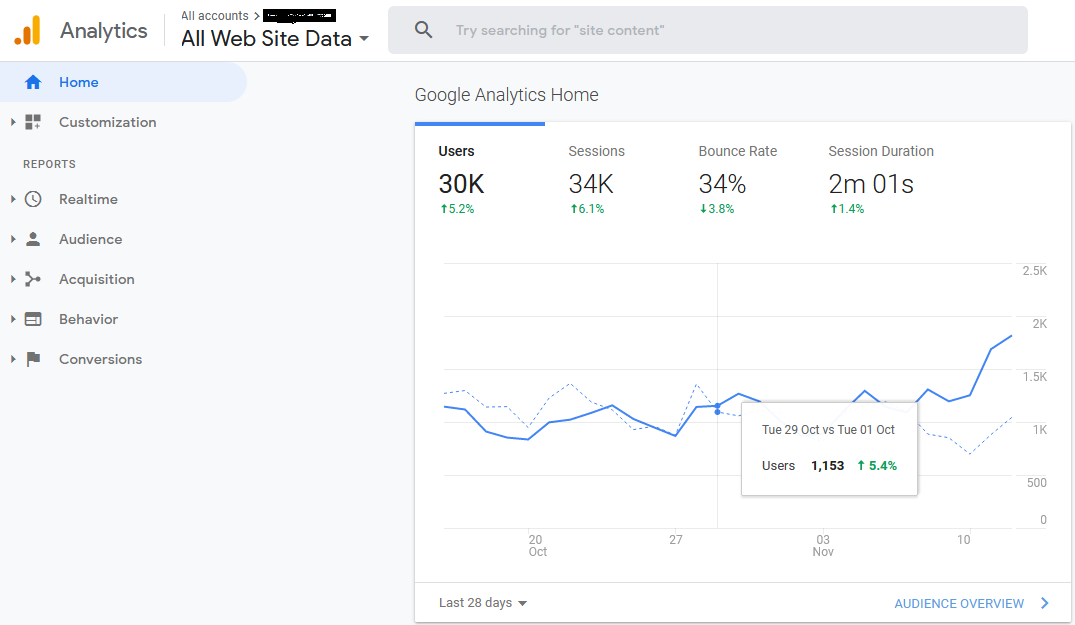Click the tooltip date Tue 29 Oct vs Tue 01 Oct
This screenshot has width=1075, height=625.
[x=828, y=430]
